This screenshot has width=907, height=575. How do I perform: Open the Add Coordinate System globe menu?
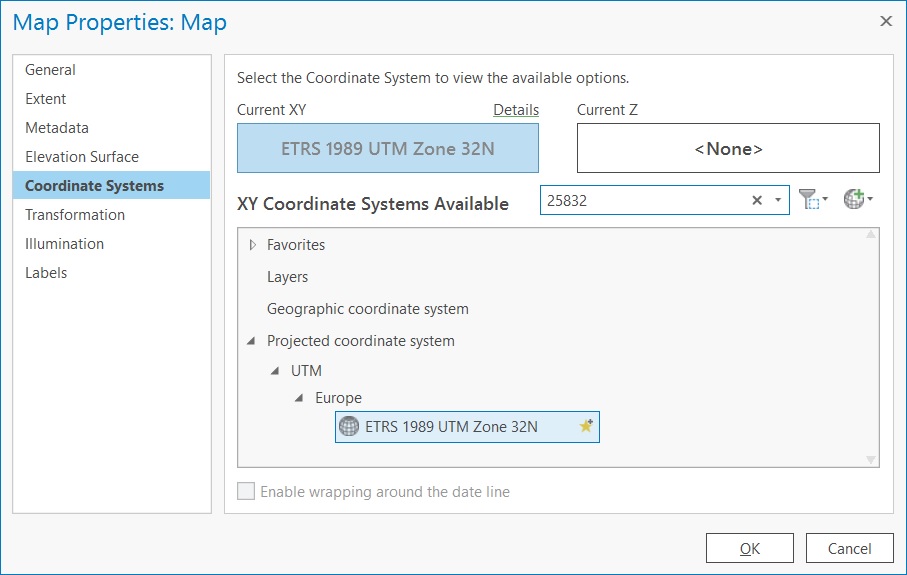tap(856, 200)
